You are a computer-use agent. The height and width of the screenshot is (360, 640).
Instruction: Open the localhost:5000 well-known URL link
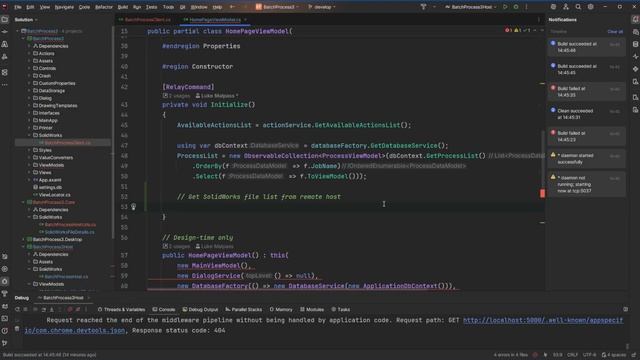[x=543, y=320]
